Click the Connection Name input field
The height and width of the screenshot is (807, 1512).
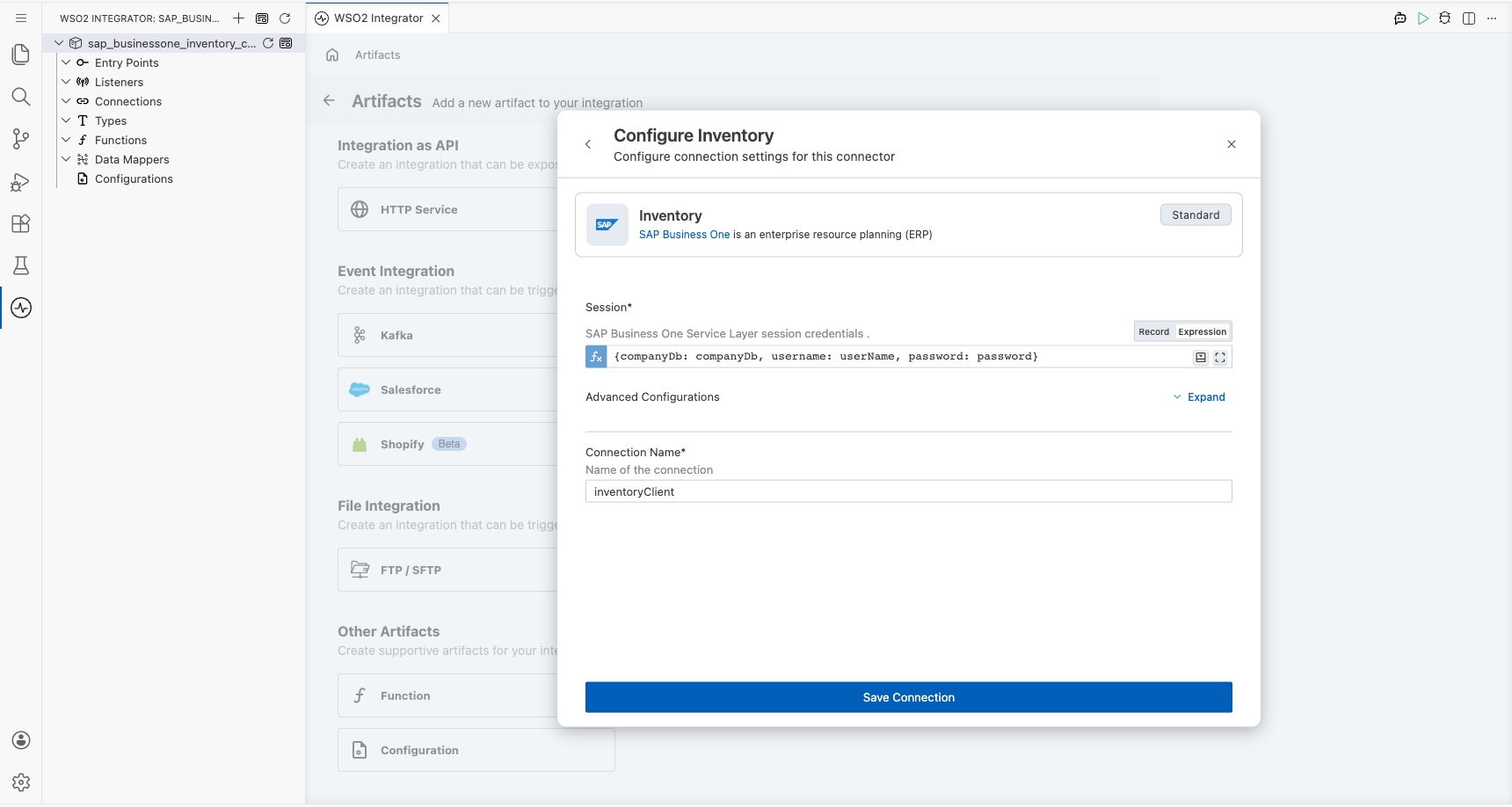click(x=908, y=491)
